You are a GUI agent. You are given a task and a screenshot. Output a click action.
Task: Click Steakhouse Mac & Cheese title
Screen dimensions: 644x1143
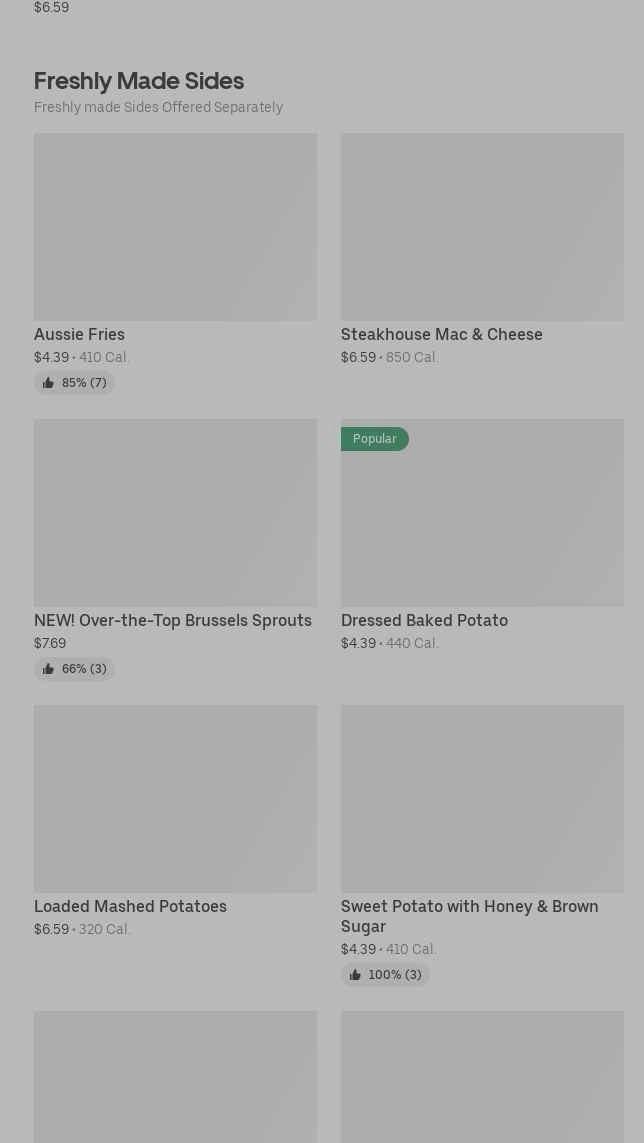pos(442,335)
